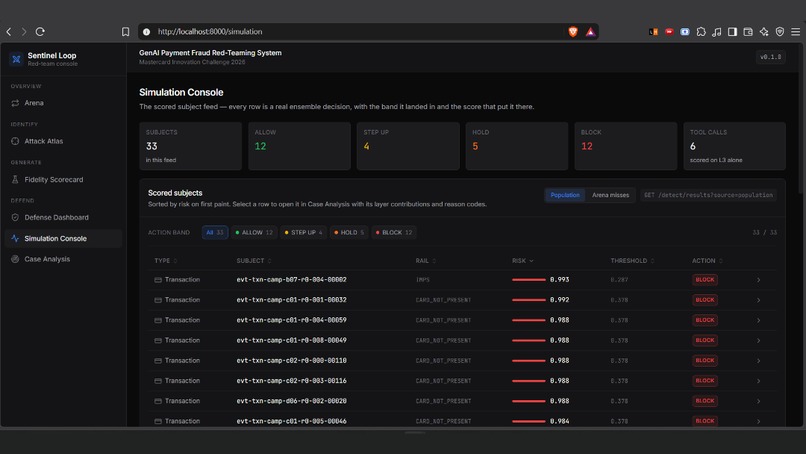Sort table by THRESHOLD column
The height and width of the screenshot is (454, 806).
tap(632, 261)
